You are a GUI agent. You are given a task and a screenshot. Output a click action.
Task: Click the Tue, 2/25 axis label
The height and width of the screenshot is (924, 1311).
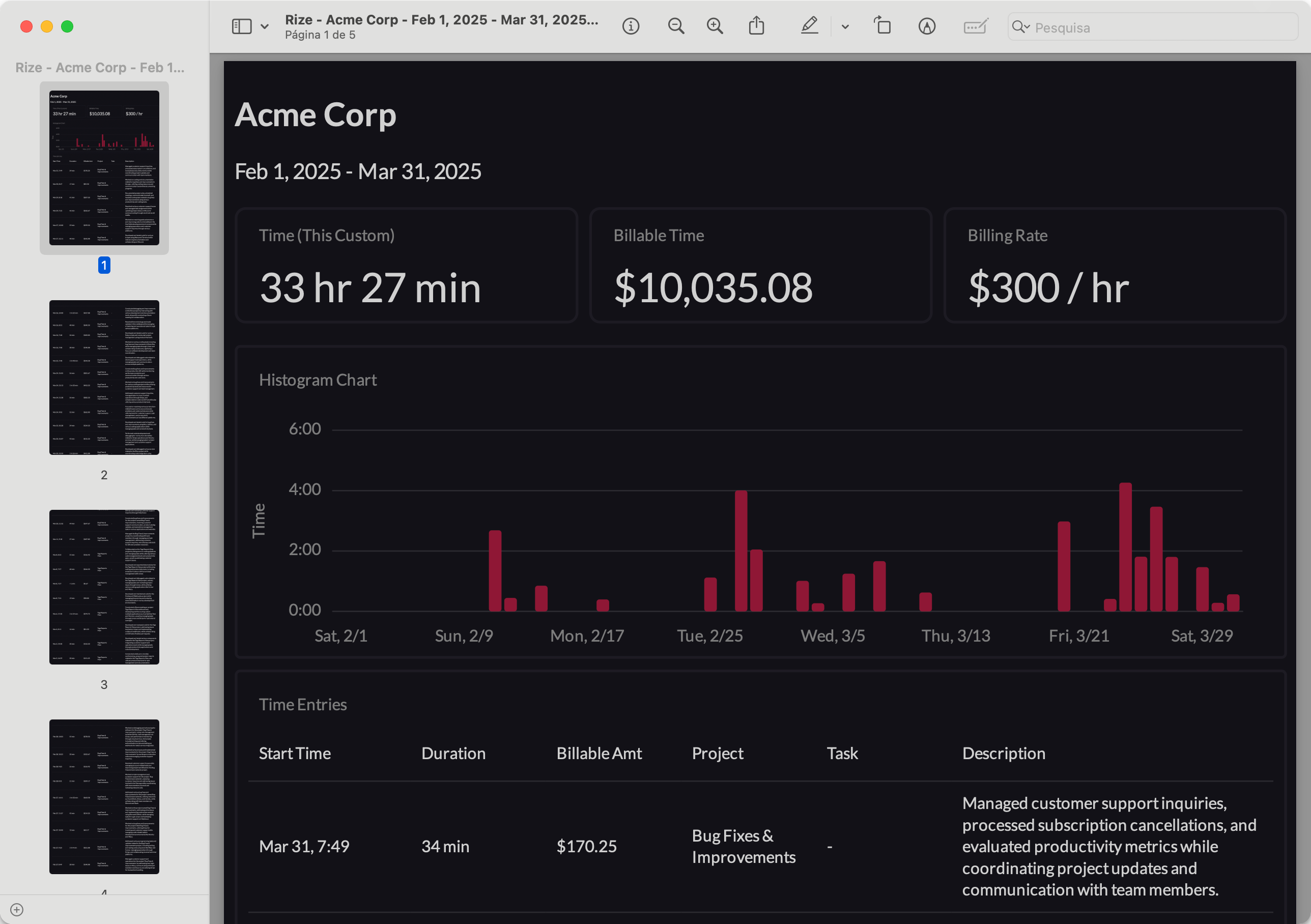[x=710, y=636]
